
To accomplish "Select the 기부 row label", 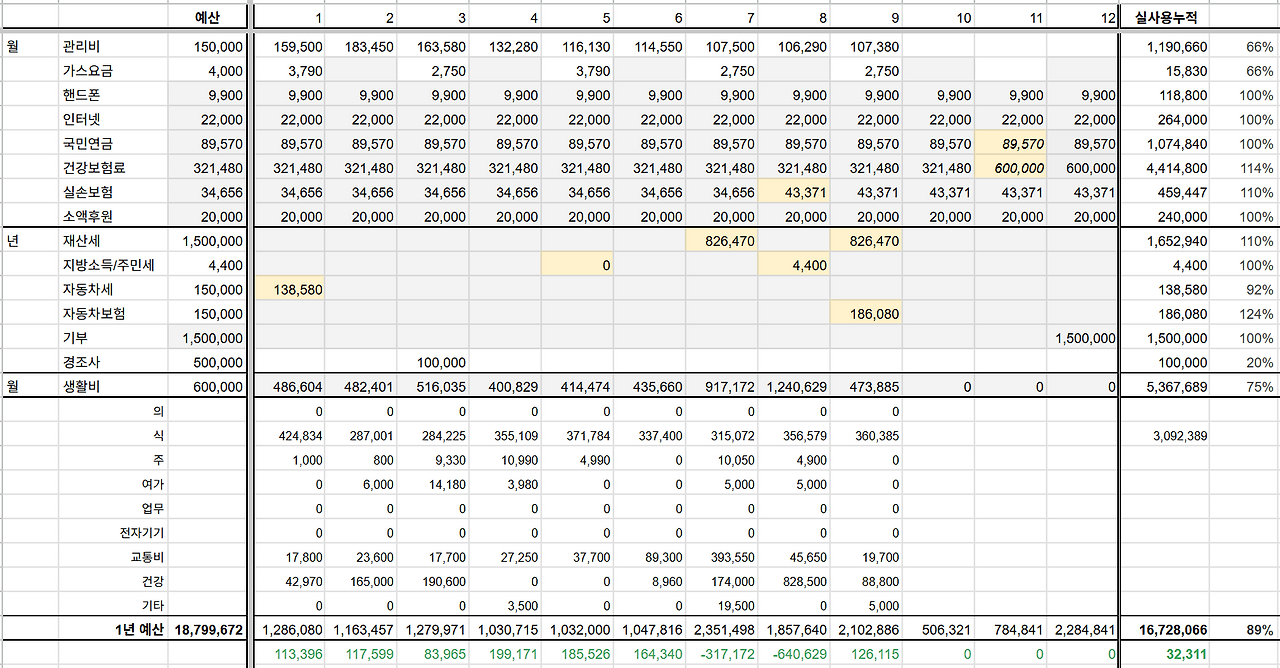I will [75, 338].
